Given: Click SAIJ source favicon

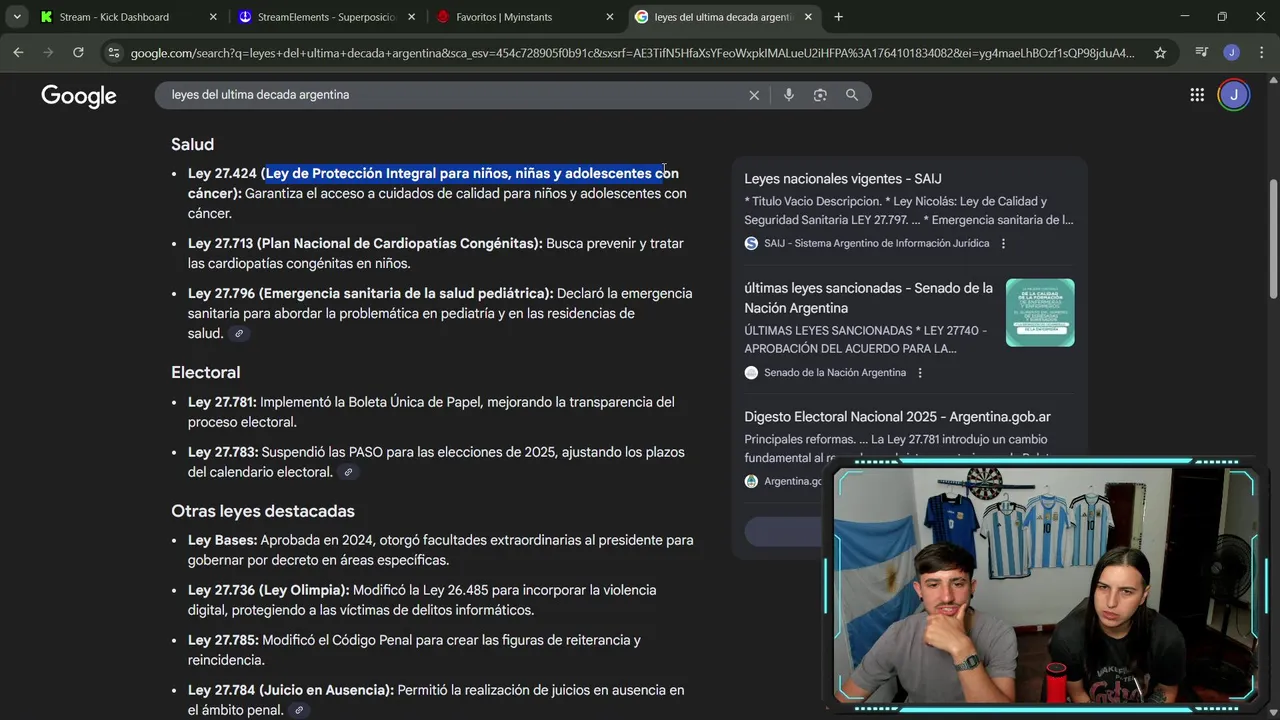Looking at the screenshot, I should pos(751,243).
